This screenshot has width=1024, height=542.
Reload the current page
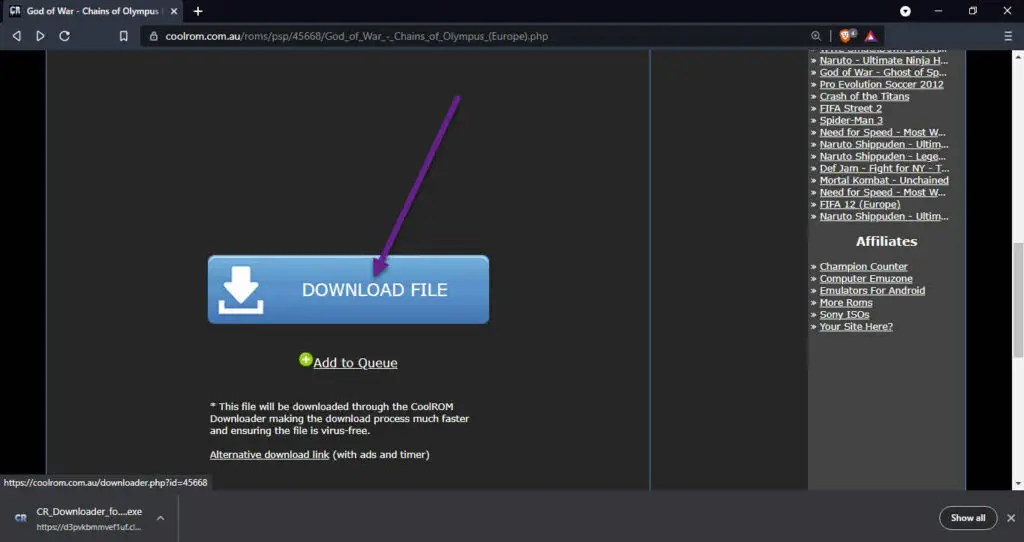coord(65,36)
